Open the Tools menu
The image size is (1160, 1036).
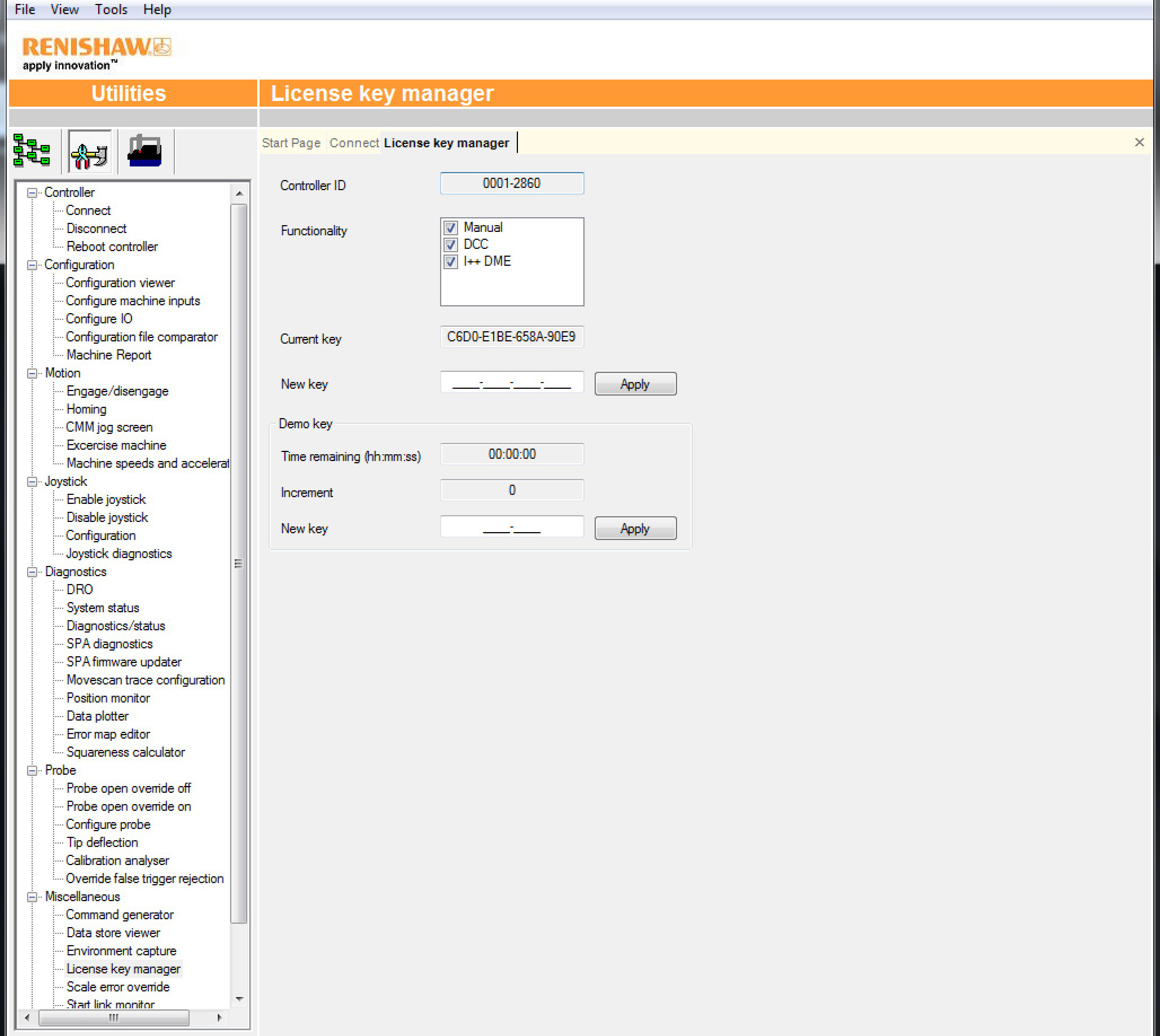(x=111, y=9)
